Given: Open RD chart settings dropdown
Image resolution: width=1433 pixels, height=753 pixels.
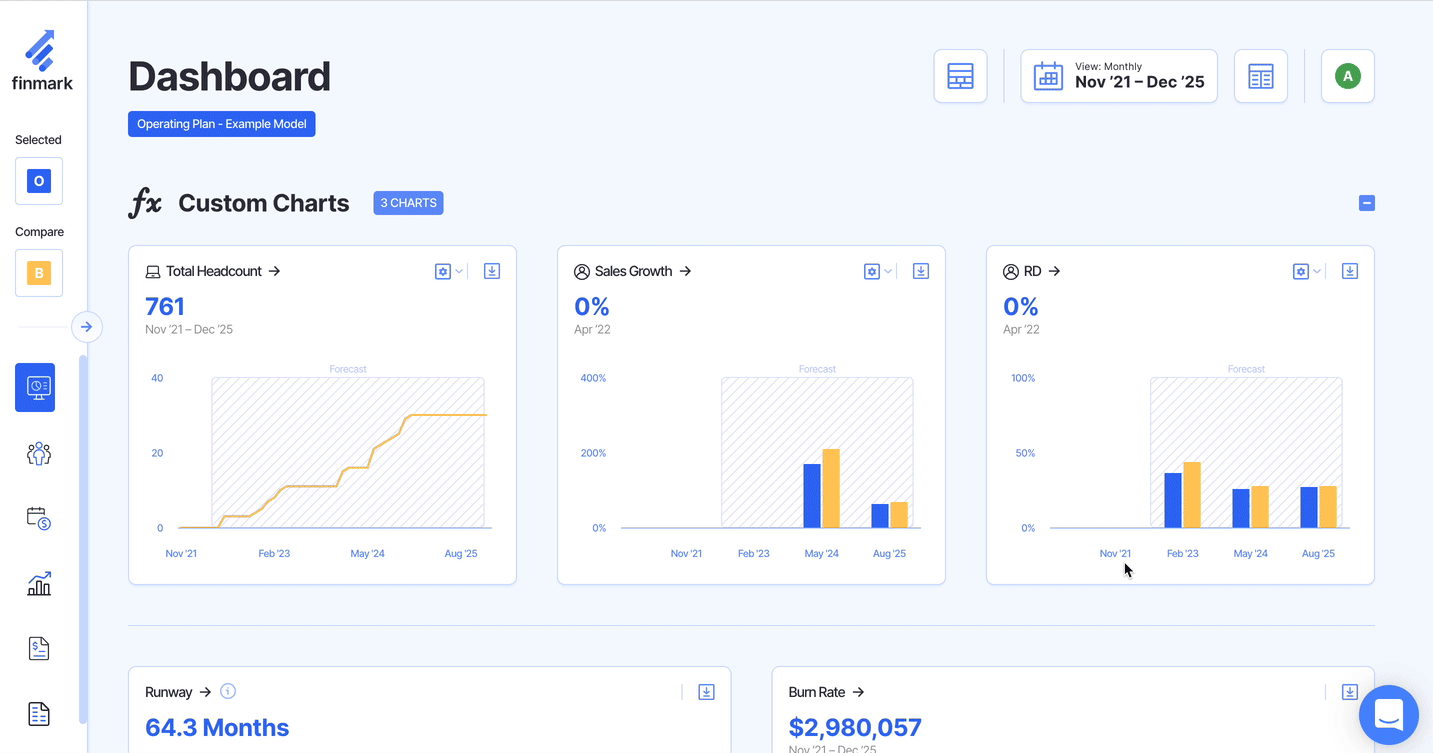Looking at the screenshot, I should [1306, 271].
